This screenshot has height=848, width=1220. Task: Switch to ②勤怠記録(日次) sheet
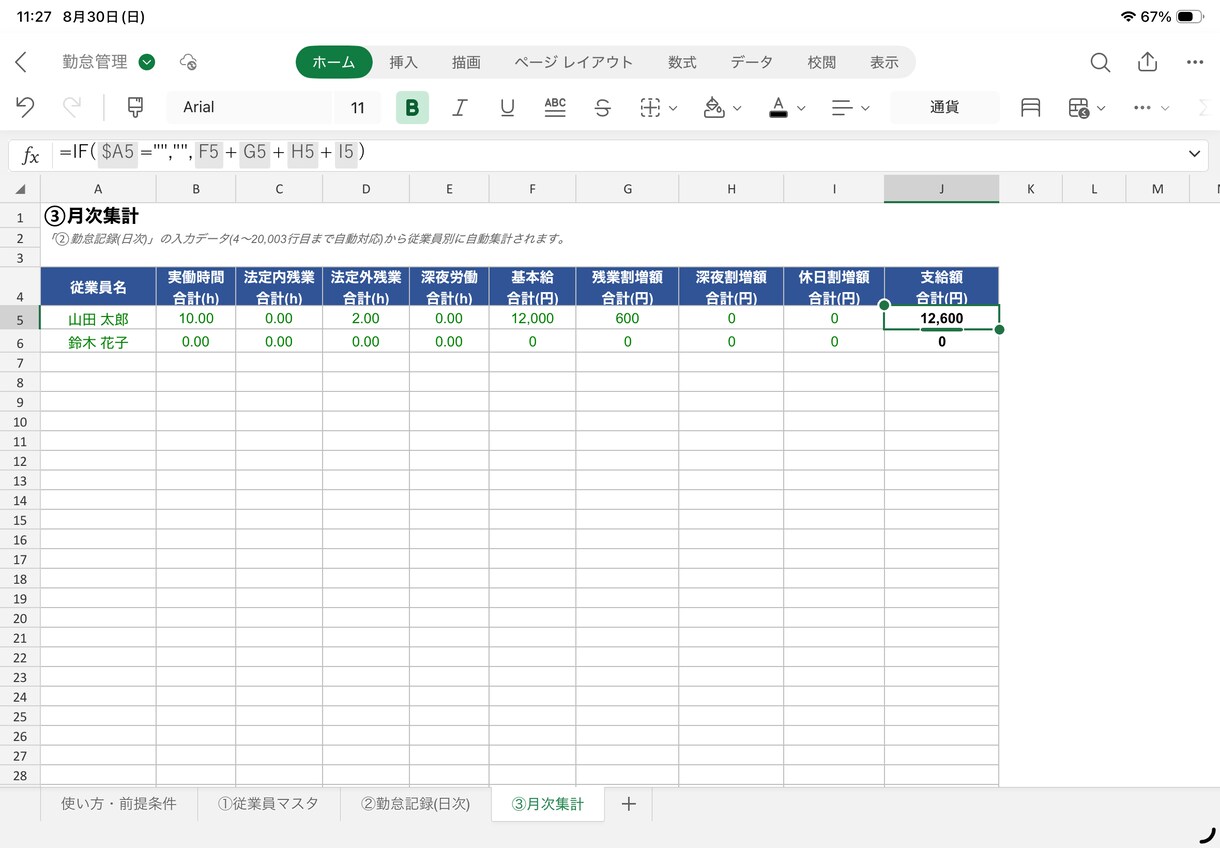(x=415, y=804)
